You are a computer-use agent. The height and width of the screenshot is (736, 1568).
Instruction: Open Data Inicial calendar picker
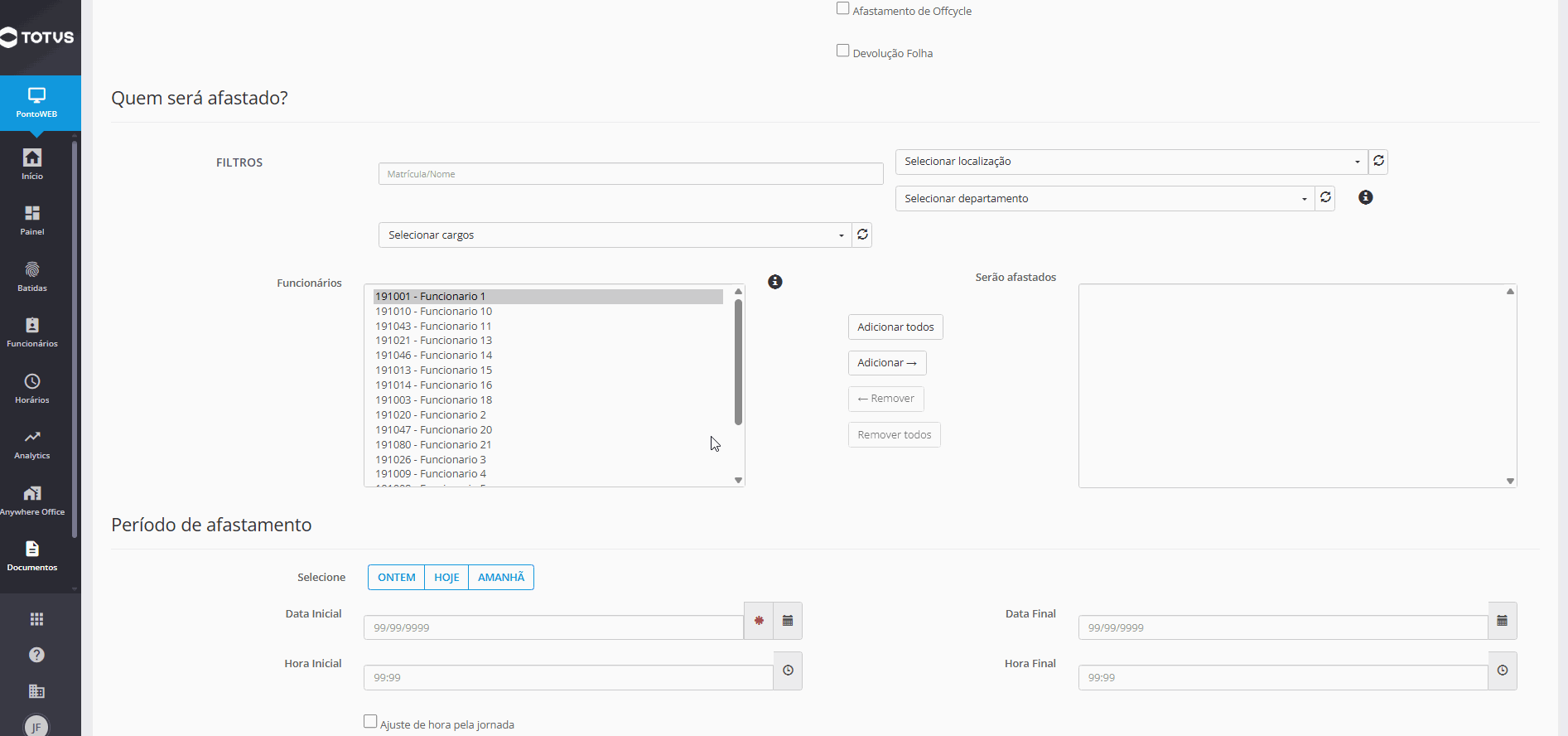tap(788, 621)
